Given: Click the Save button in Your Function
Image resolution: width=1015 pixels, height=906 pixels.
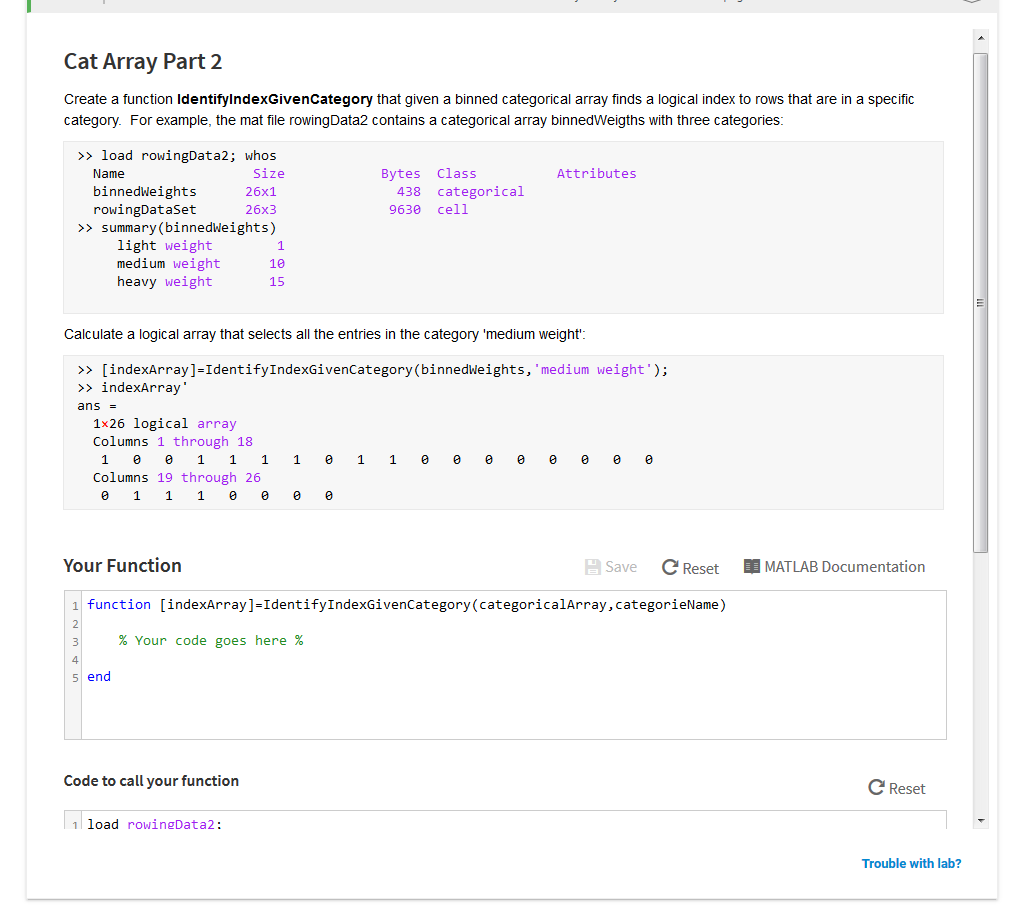Looking at the screenshot, I should [610, 568].
